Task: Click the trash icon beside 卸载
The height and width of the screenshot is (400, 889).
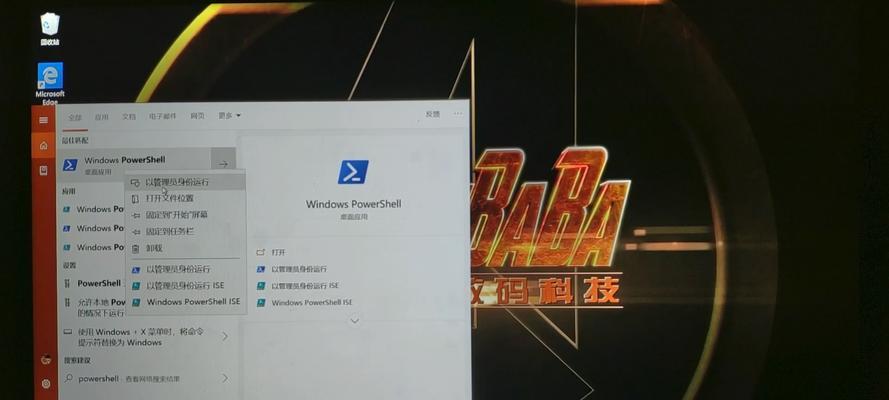Action: (x=135, y=248)
